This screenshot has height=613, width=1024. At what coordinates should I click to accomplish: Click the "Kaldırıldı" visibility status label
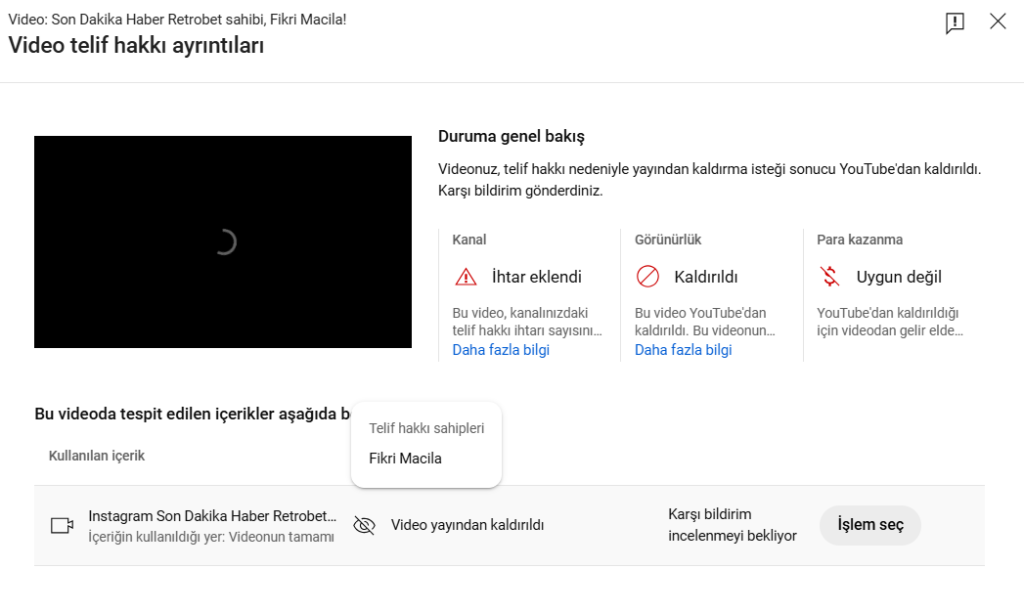coord(706,277)
